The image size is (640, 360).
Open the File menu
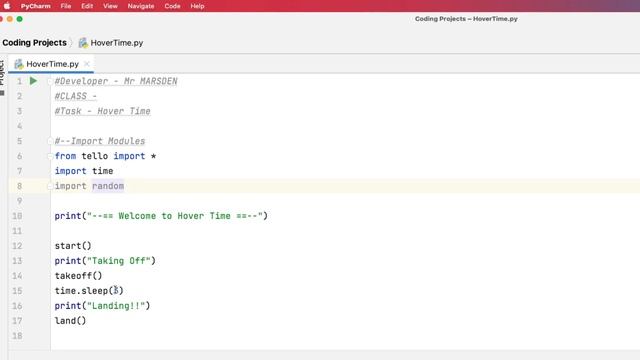pos(66,6)
